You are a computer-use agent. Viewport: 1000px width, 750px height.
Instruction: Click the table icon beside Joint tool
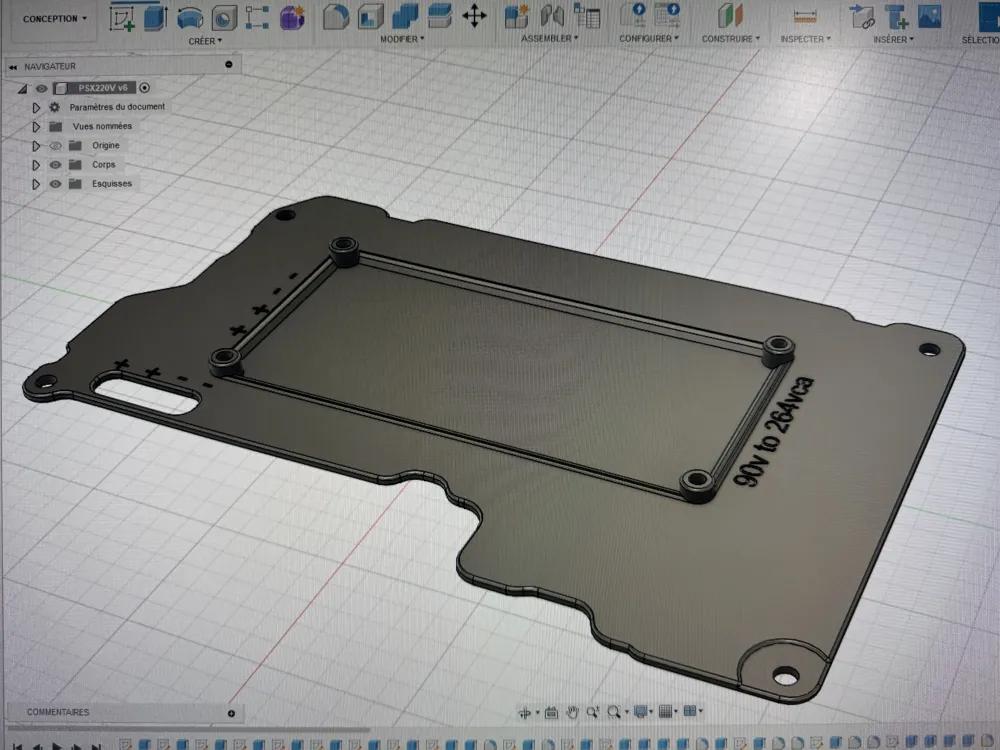tap(587, 15)
